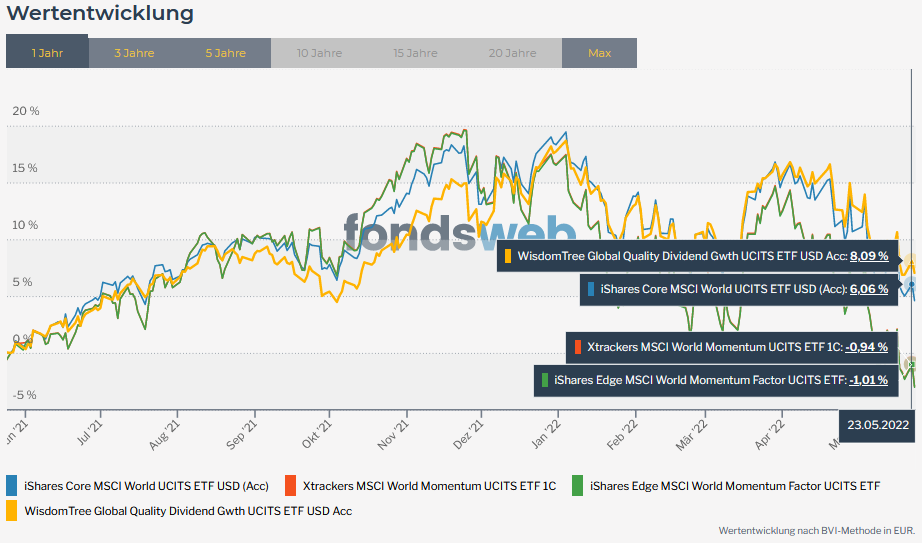
Task: Switch to the 3 Jahre tab
Action: [x=134, y=53]
